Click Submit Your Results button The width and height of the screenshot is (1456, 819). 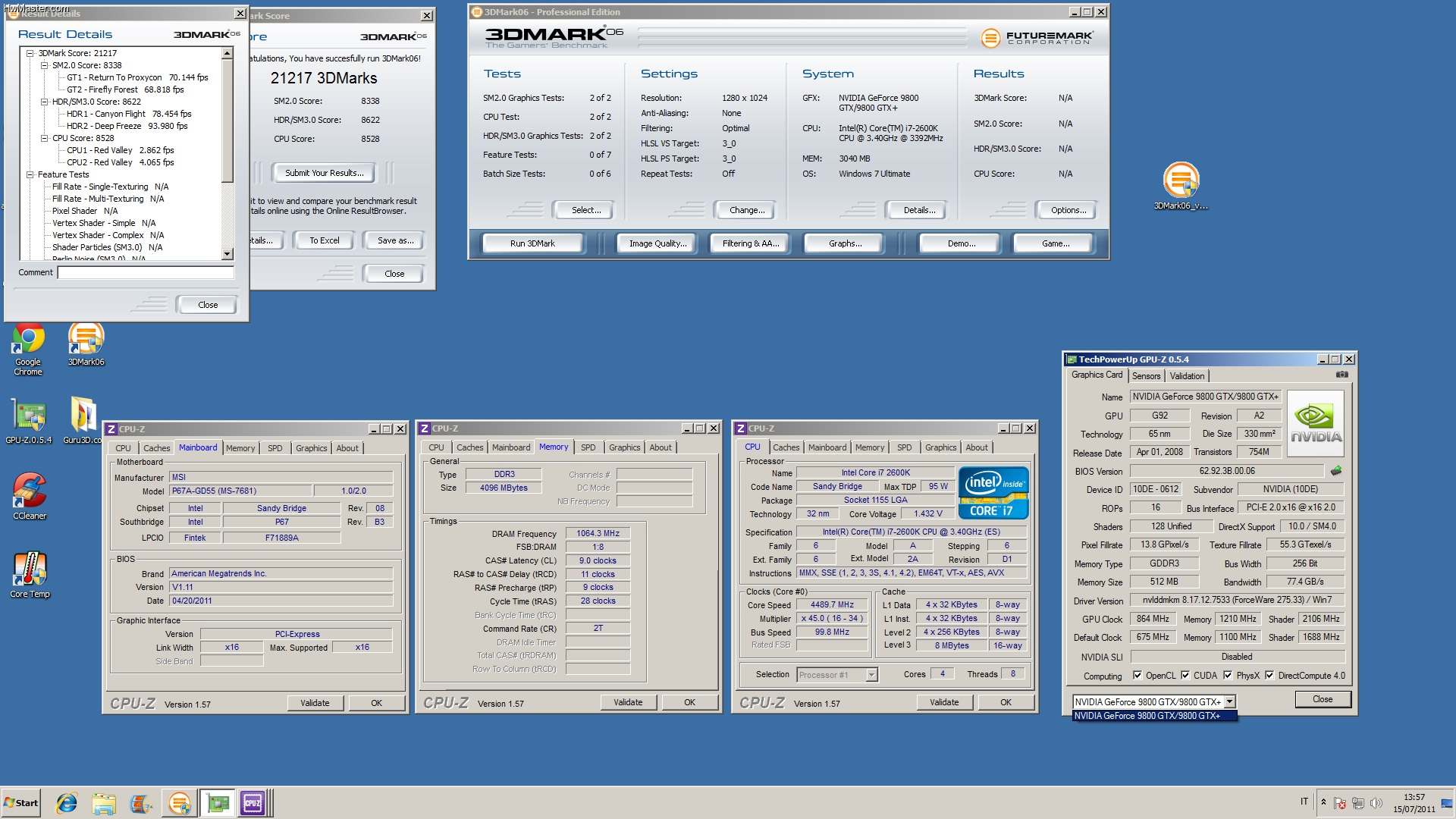pyautogui.click(x=325, y=173)
